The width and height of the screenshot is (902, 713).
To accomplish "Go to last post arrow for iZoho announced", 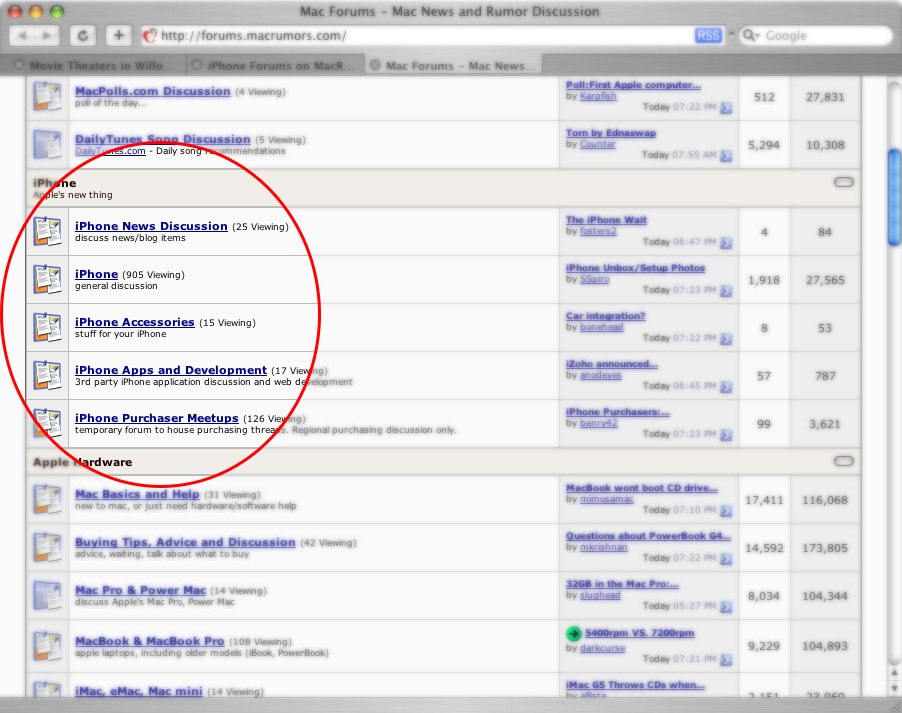I will 726,387.
